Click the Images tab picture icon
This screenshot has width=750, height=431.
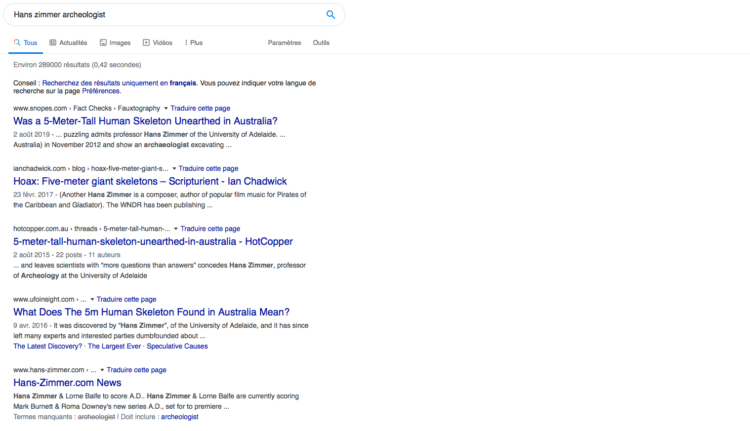pyautogui.click(x=103, y=43)
